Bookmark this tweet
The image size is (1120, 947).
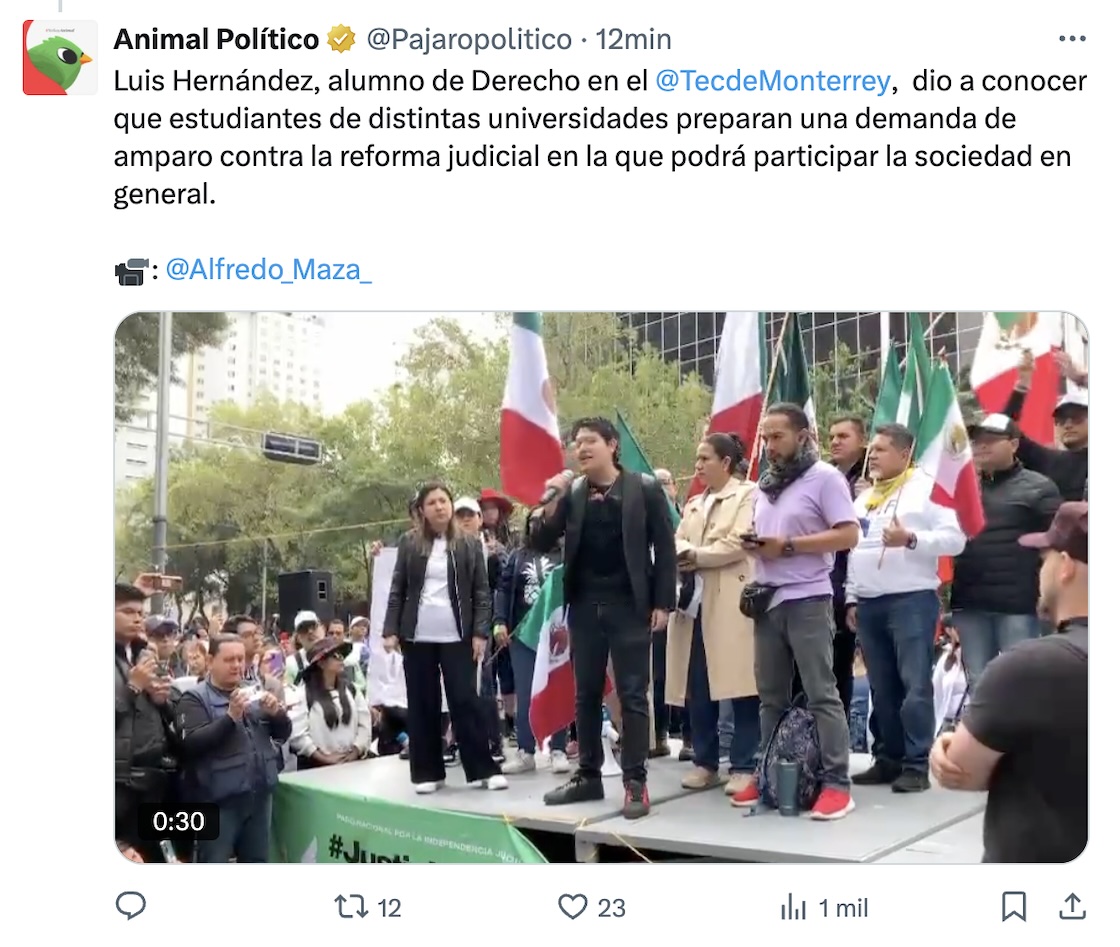point(1014,907)
